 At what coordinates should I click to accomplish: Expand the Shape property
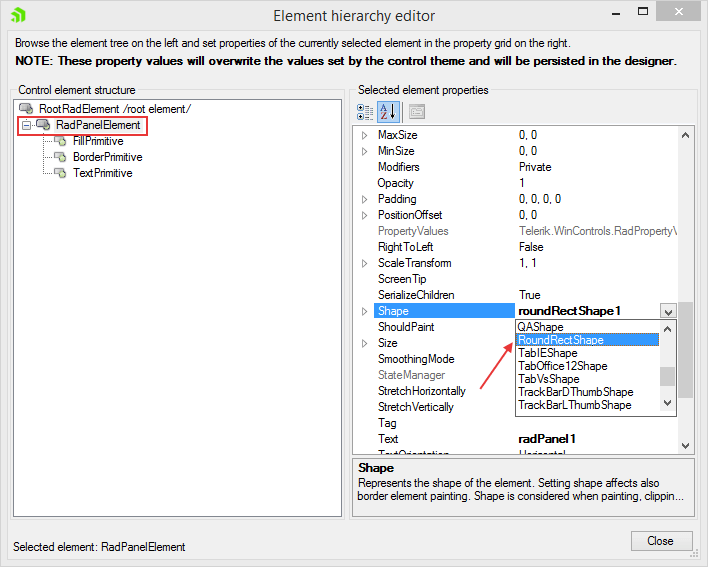pos(364,311)
